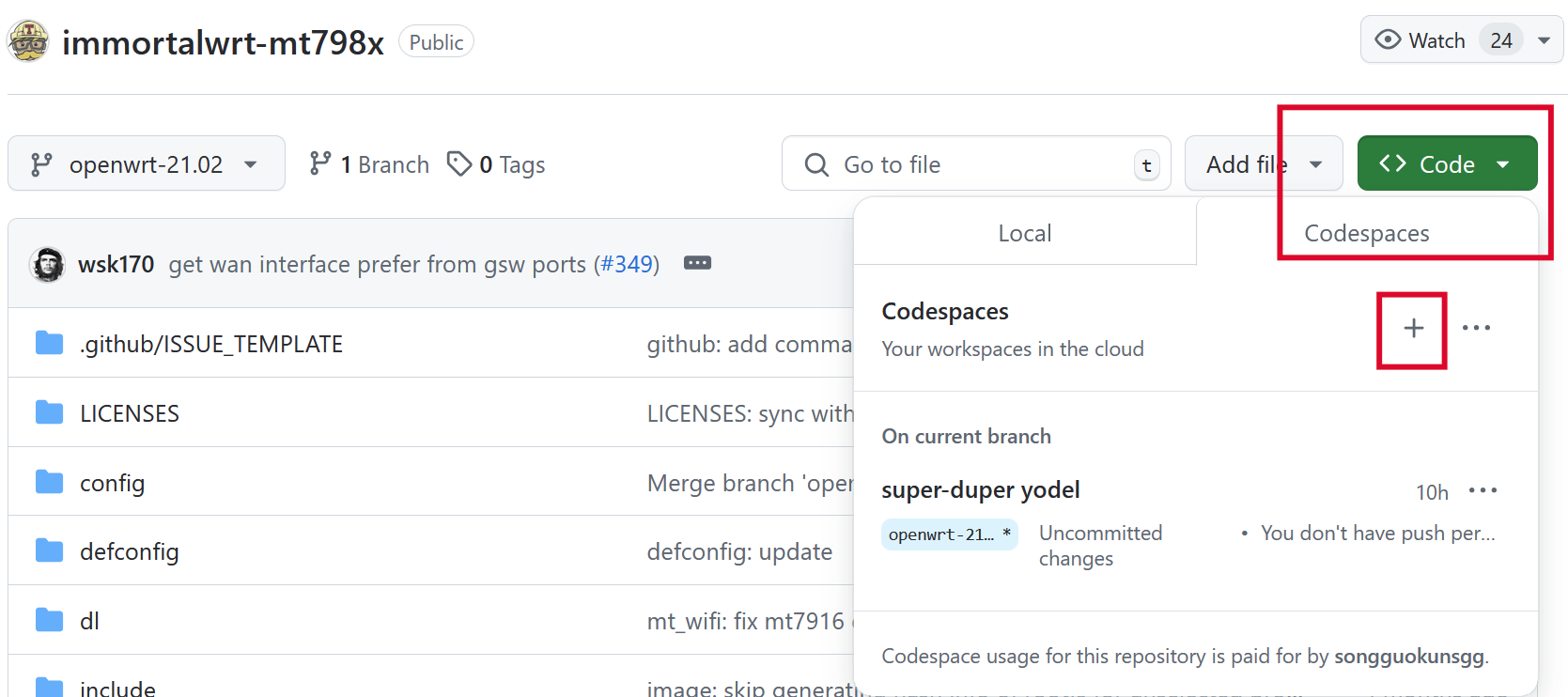Open the Watch notifications dropdown arrow
The image size is (1568, 697).
pyautogui.click(x=1544, y=40)
